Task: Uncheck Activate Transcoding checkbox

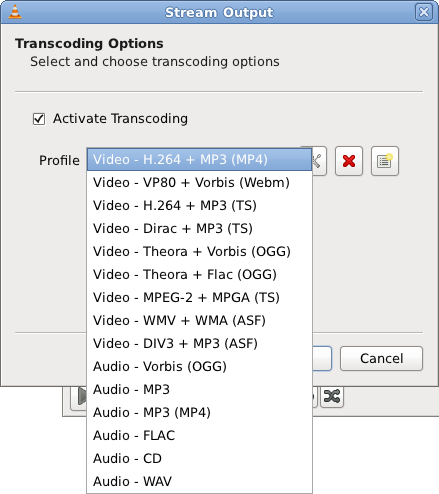Action: [x=39, y=119]
